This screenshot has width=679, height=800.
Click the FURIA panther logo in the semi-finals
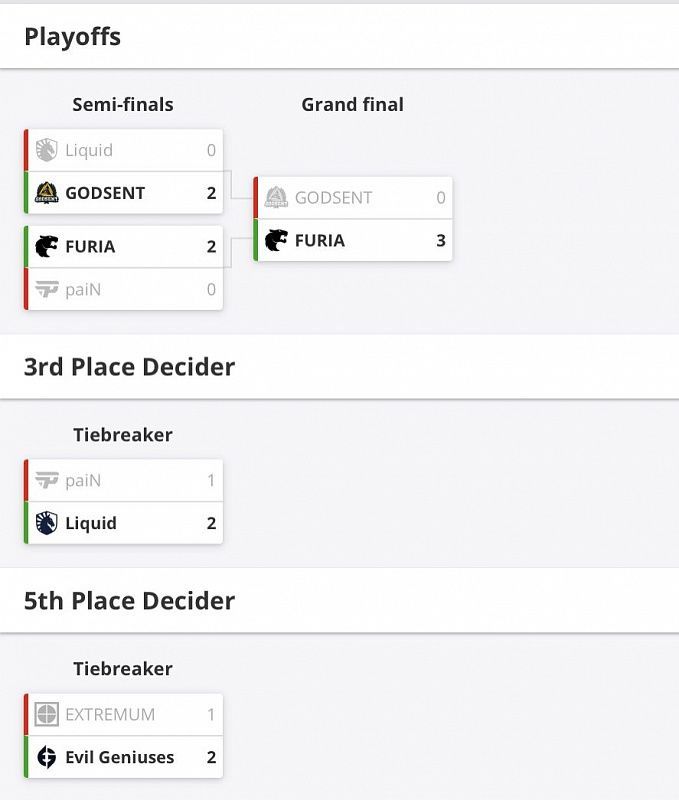pyautogui.click(x=46, y=247)
